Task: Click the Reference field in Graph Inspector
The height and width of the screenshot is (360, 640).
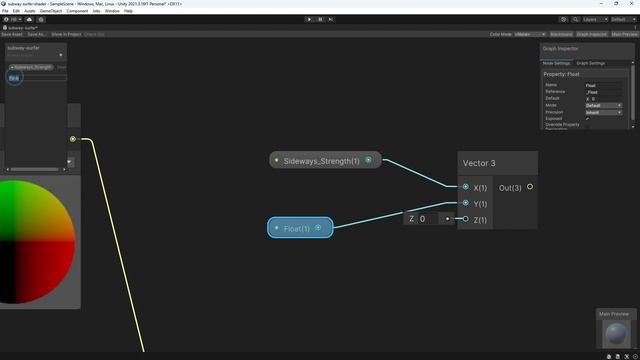Action: pos(603,92)
